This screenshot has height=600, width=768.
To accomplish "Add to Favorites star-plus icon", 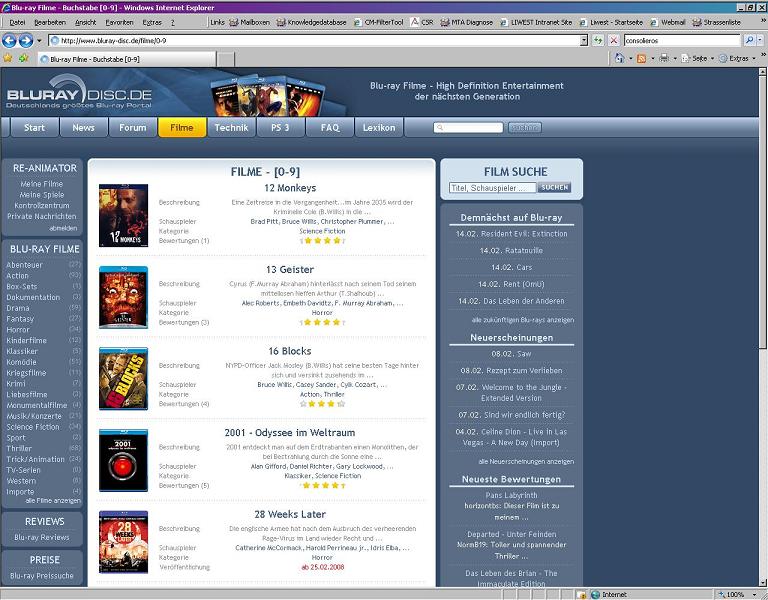I will (24, 59).
